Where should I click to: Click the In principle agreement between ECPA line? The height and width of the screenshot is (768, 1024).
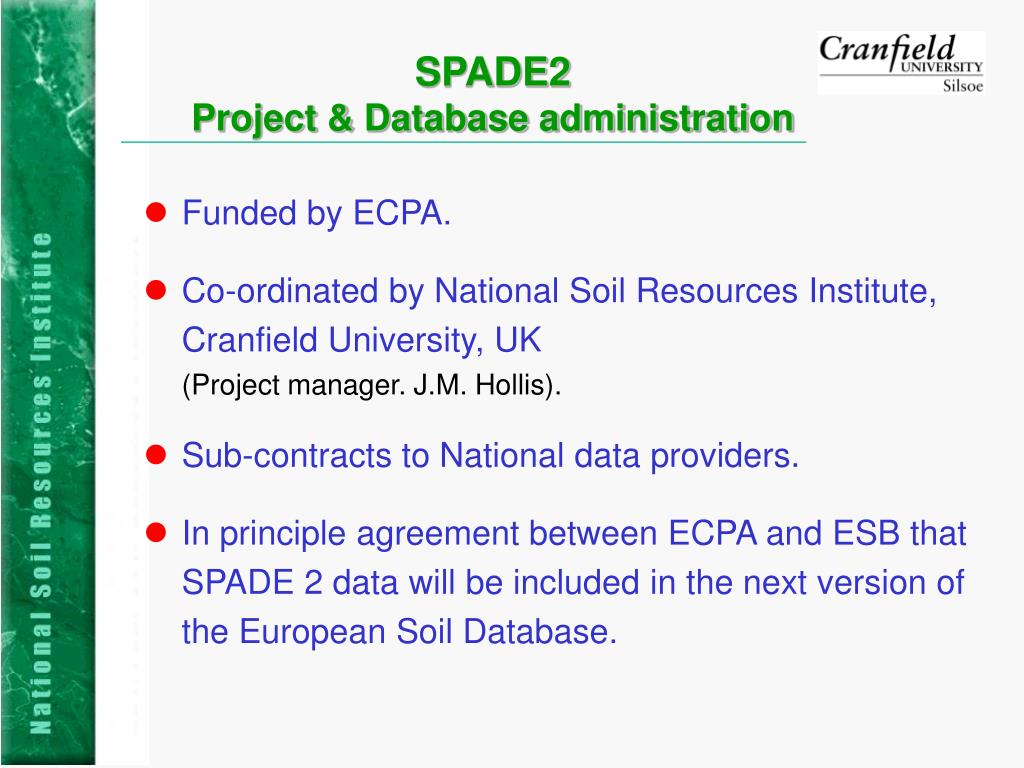[x=573, y=534]
